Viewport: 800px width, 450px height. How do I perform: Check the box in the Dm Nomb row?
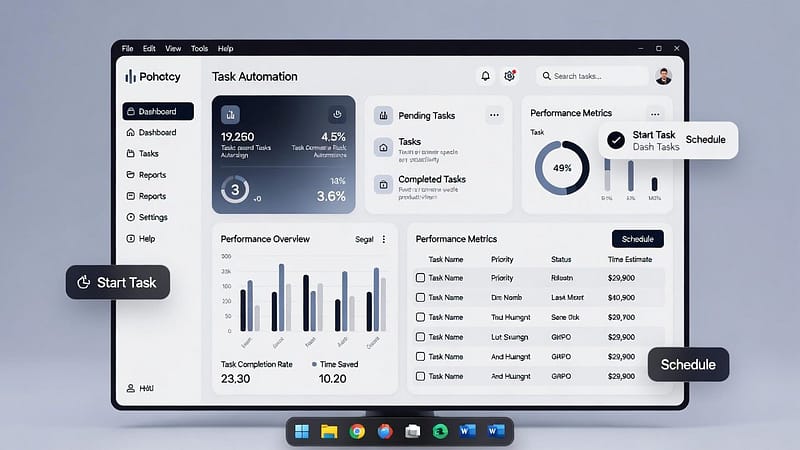pos(420,297)
